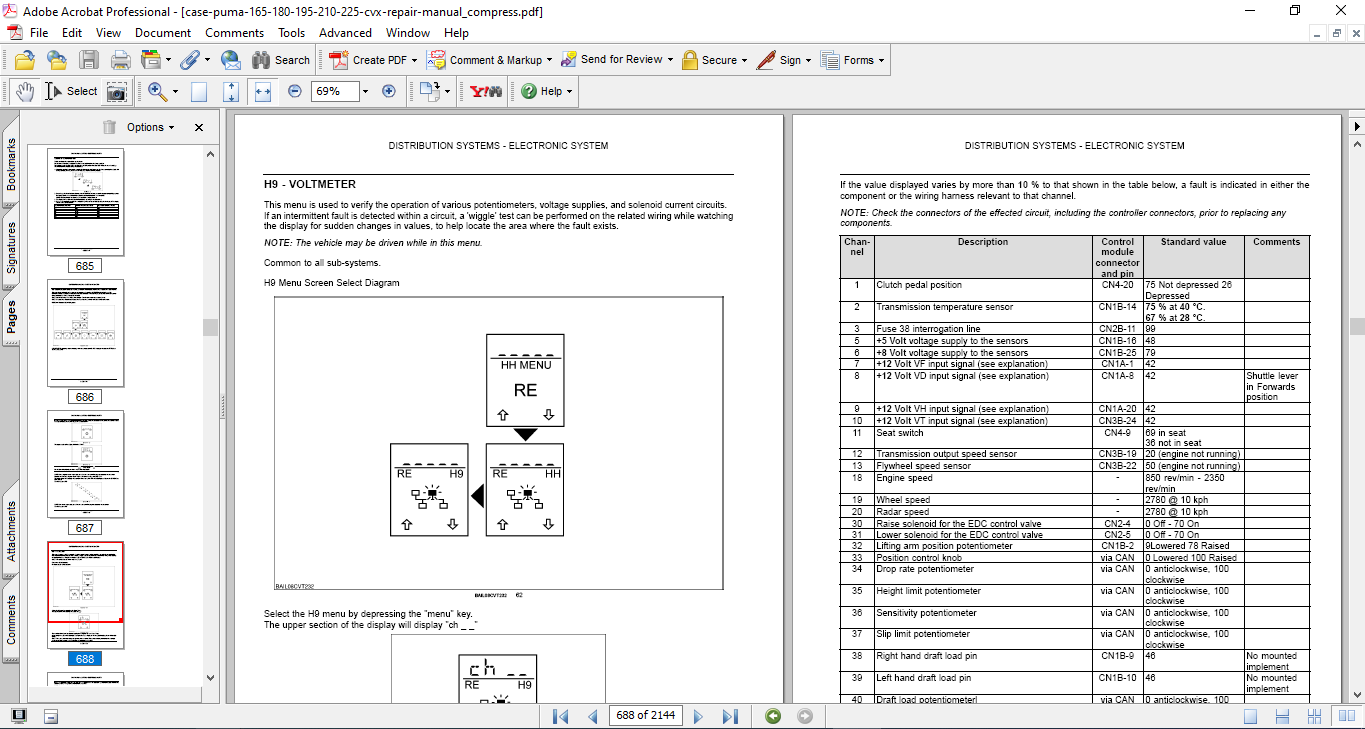Toggle Fit Width page view
Image resolution: width=1365 pixels, height=729 pixels.
263,91
